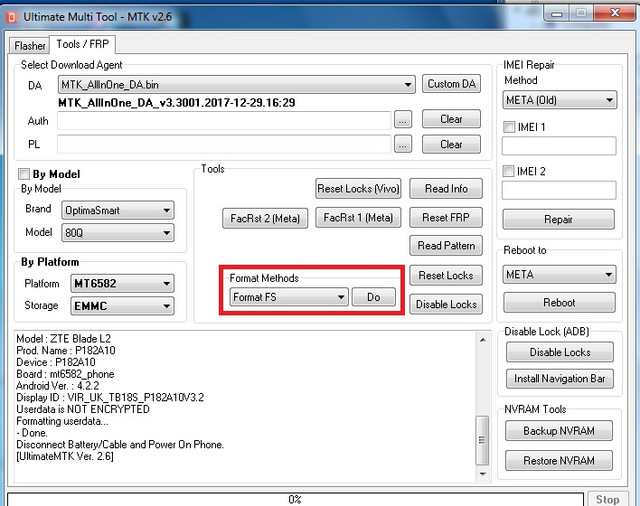
Task: Click FacRst 1 (Meta) button
Action: pos(358,217)
